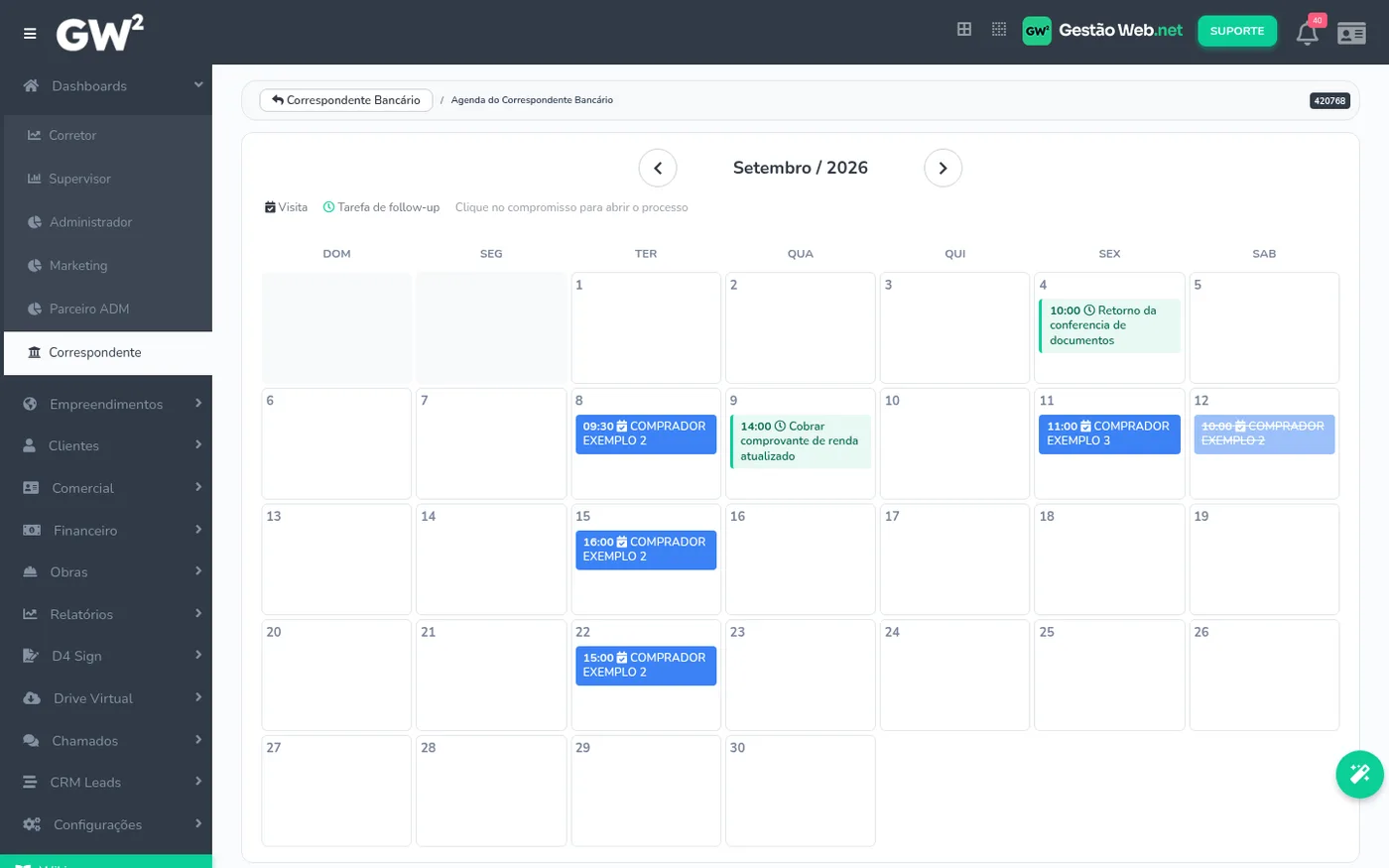
Task: Click the D4 Sign signature icon
Action: pos(31,656)
